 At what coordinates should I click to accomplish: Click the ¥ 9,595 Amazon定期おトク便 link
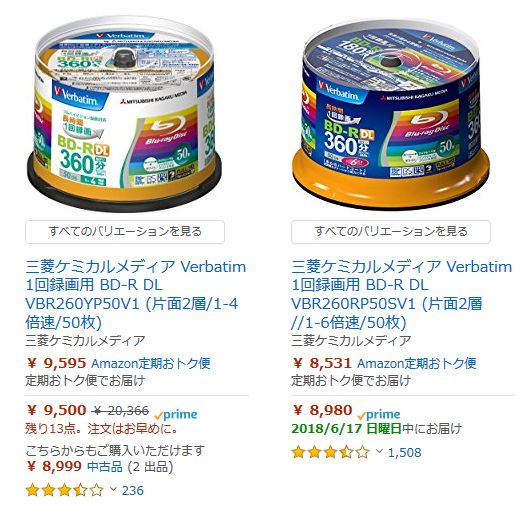click(x=118, y=363)
